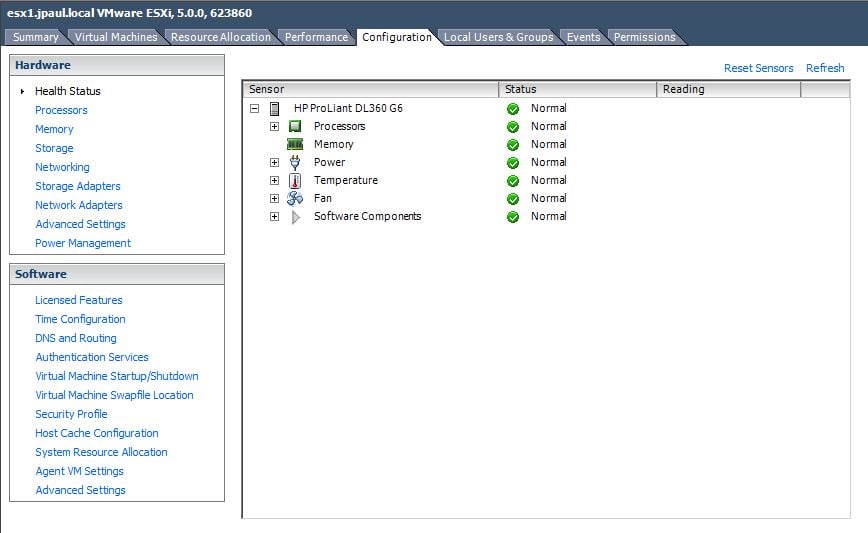Click the Normal status text in Fan row

coord(549,198)
